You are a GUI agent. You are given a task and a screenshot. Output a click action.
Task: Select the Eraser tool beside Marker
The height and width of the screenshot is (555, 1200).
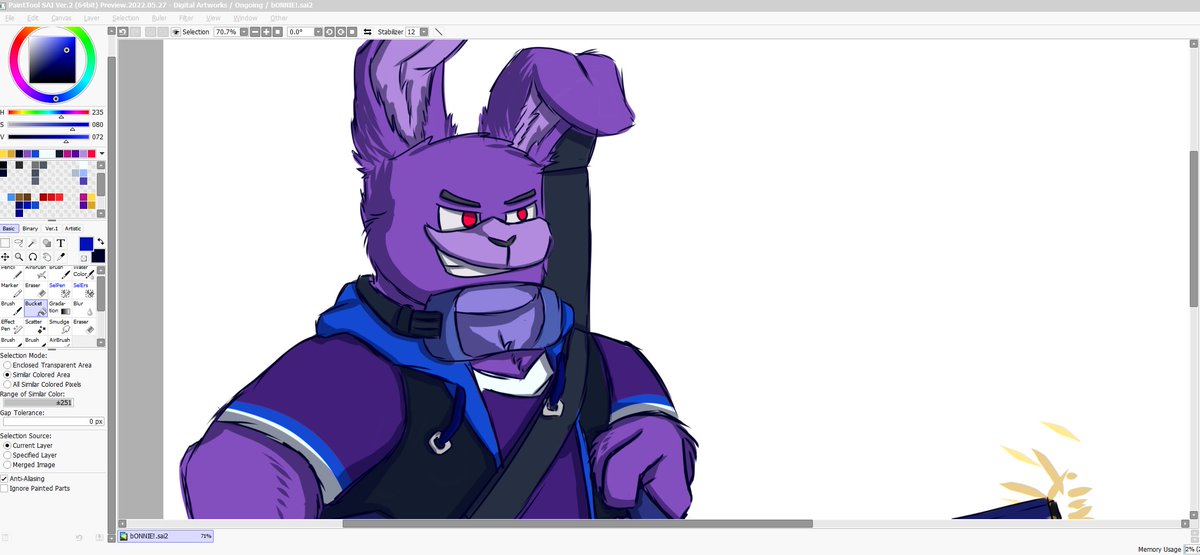[x=36, y=290]
